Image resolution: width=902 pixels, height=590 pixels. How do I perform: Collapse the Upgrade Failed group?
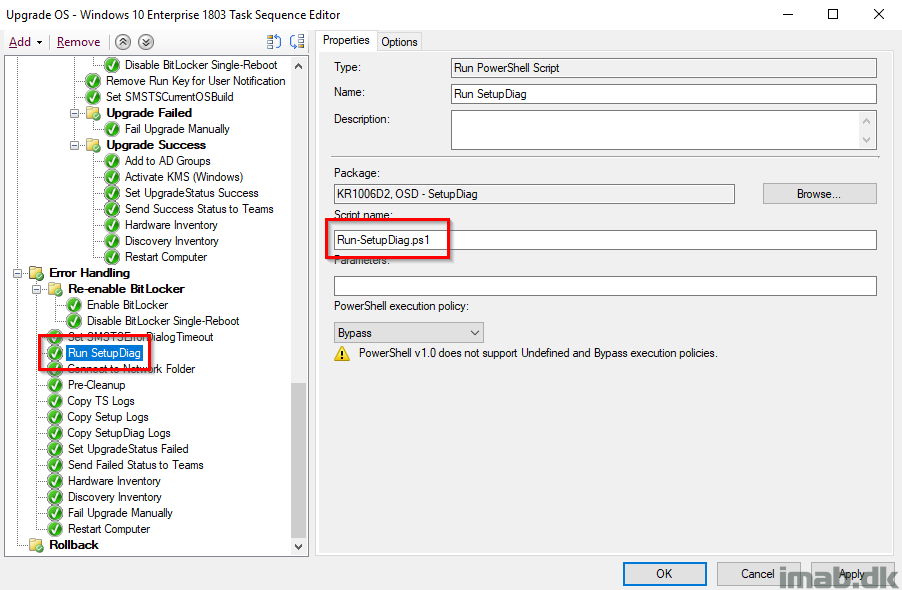(74, 113)
